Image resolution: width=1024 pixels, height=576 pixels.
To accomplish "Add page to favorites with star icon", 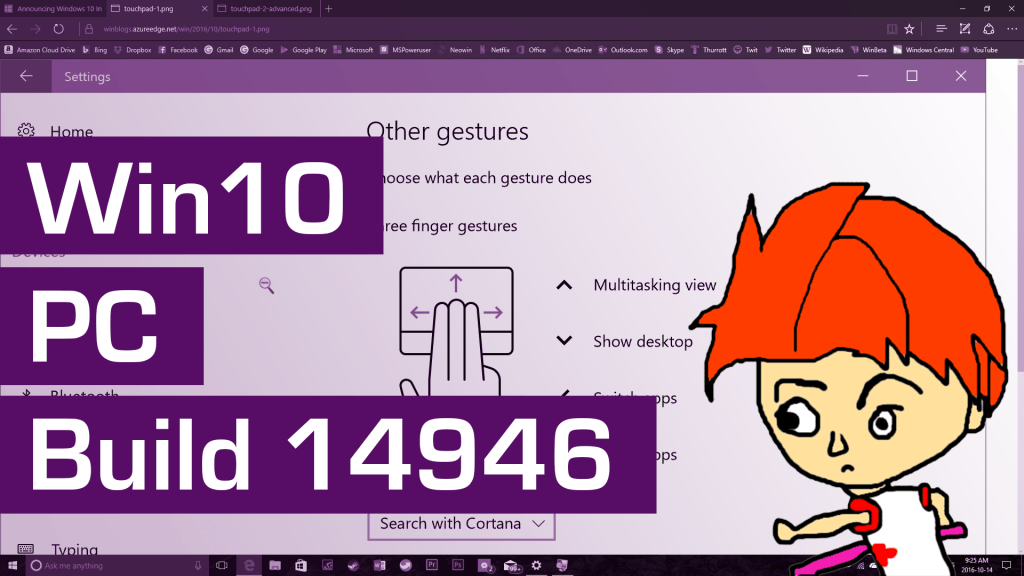I will point(909,29).
